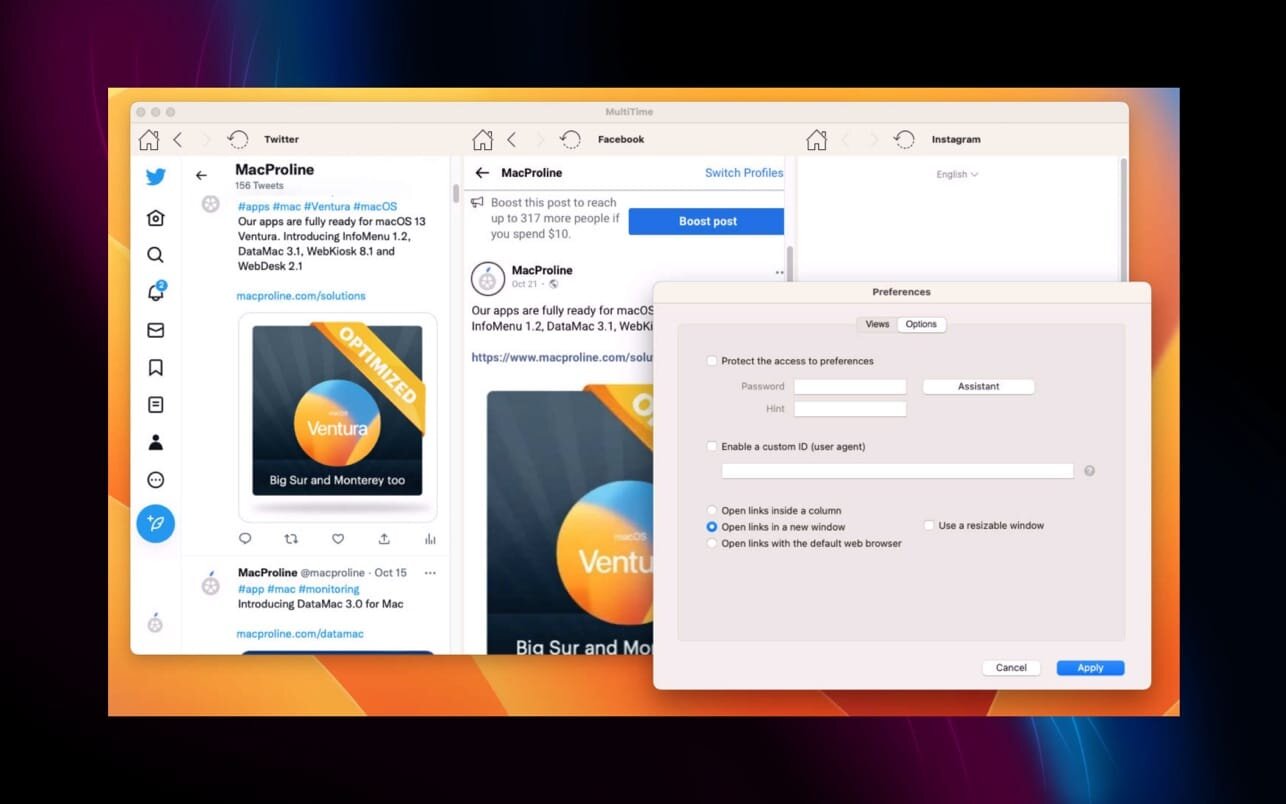Viewport: 1286px width, 804px height.
Task: View analytics of the Ventura tweet
Action: pyautogui.click(x=430, y=539)
